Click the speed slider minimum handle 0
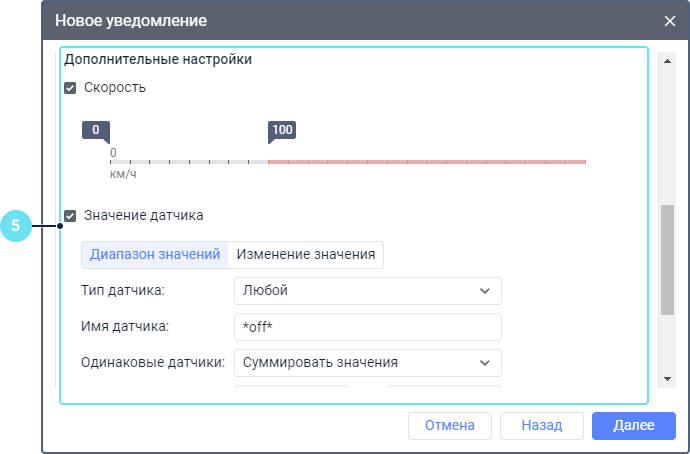The image size is (690, 454). click(x=96, y=131)
